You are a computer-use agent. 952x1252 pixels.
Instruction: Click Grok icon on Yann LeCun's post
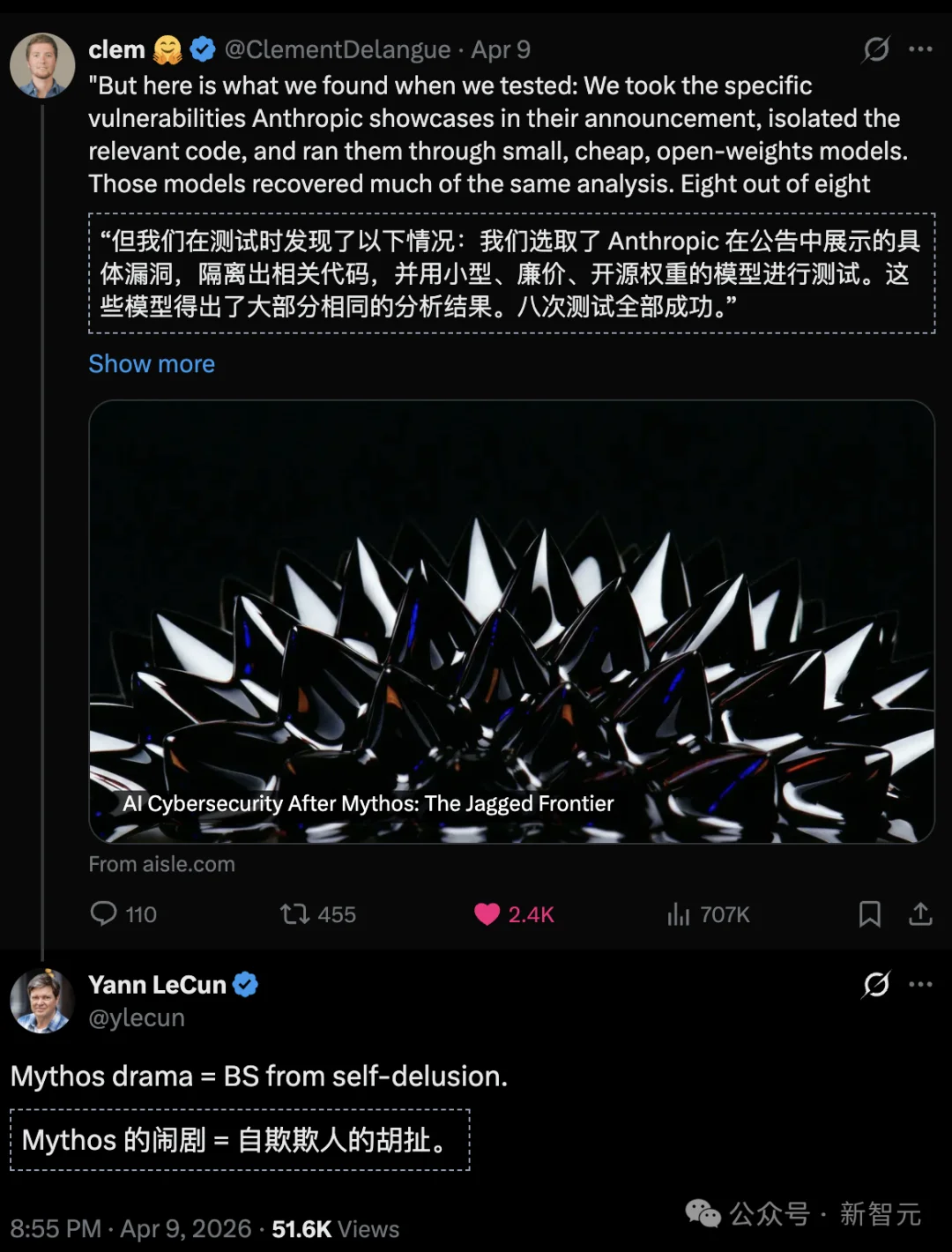[876, 984]
